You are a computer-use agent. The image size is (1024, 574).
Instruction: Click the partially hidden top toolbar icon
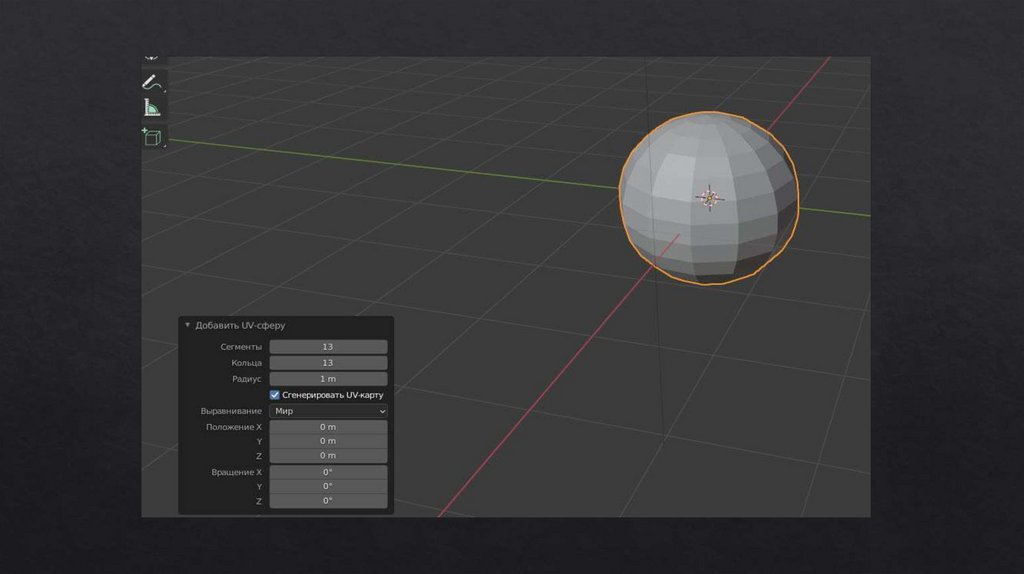[151, 60]
